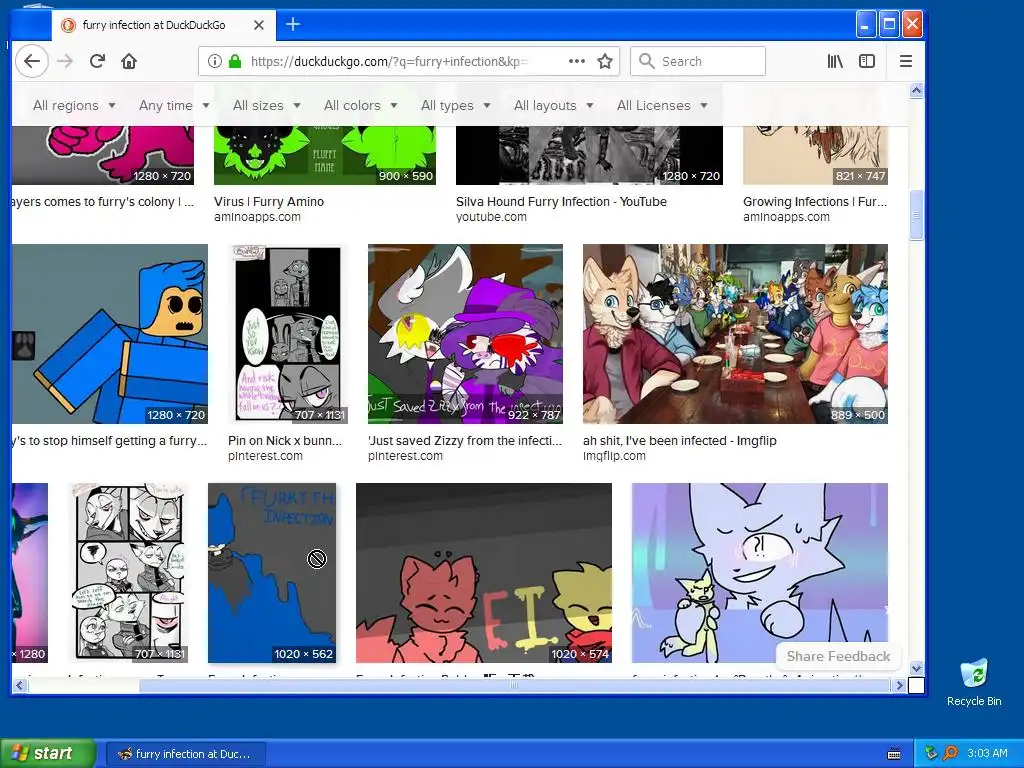This screenshot has height=768, width=1024.
Task: Click vertical scrollbar down arrow
Action: 916,668
